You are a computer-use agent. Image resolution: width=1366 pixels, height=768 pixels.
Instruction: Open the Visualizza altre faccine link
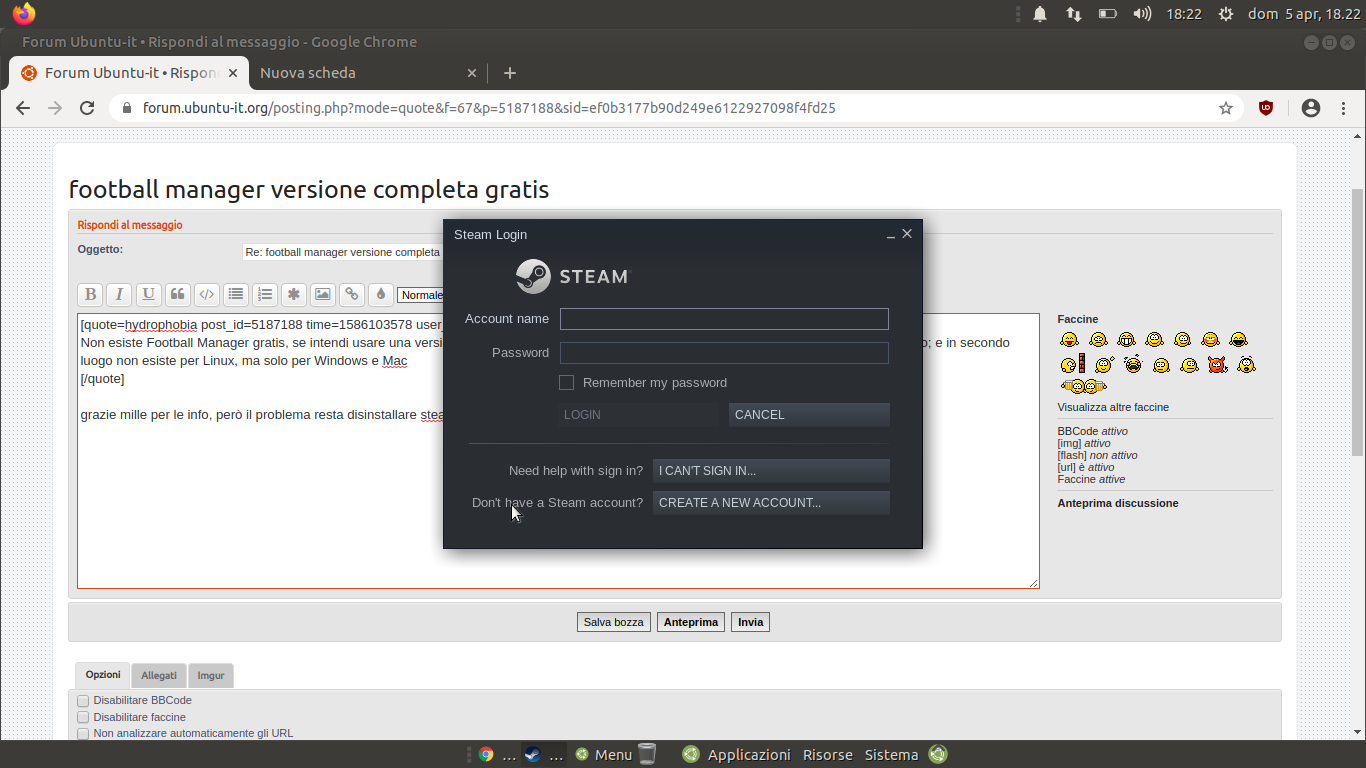click(x=1113, y=407)
